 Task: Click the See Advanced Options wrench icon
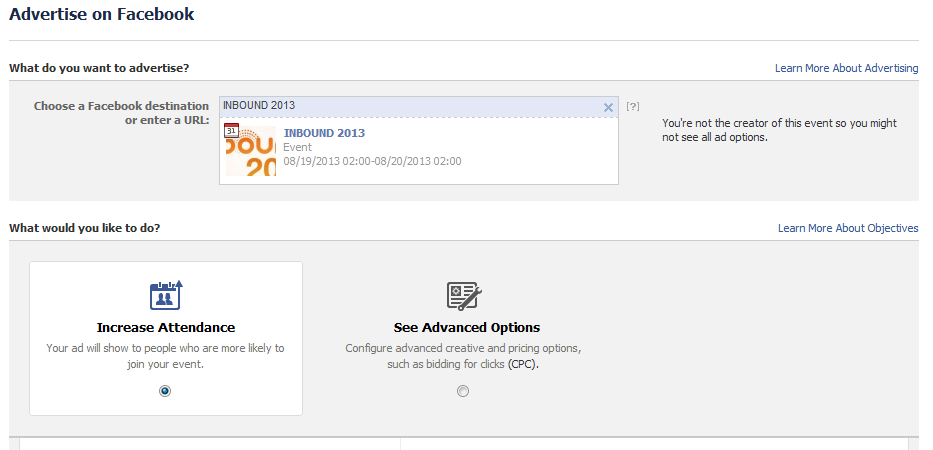tap(464, 296)
